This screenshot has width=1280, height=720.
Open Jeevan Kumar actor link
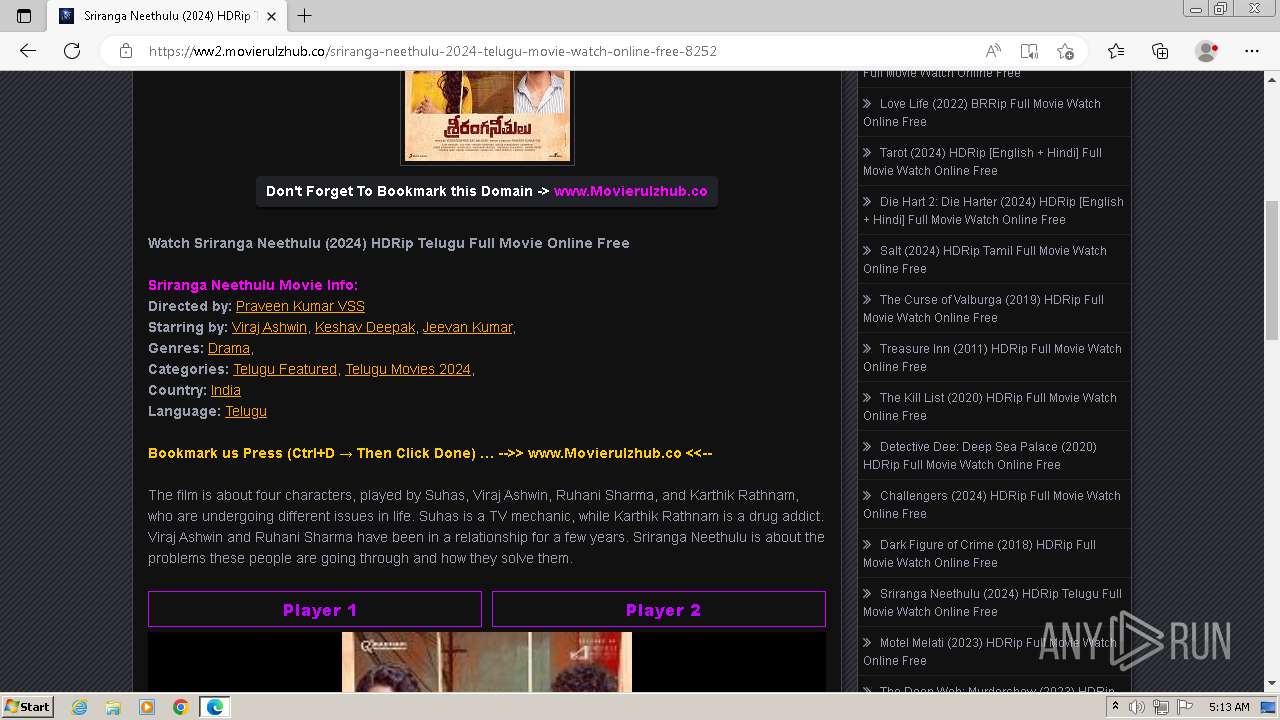coord(467,327)
